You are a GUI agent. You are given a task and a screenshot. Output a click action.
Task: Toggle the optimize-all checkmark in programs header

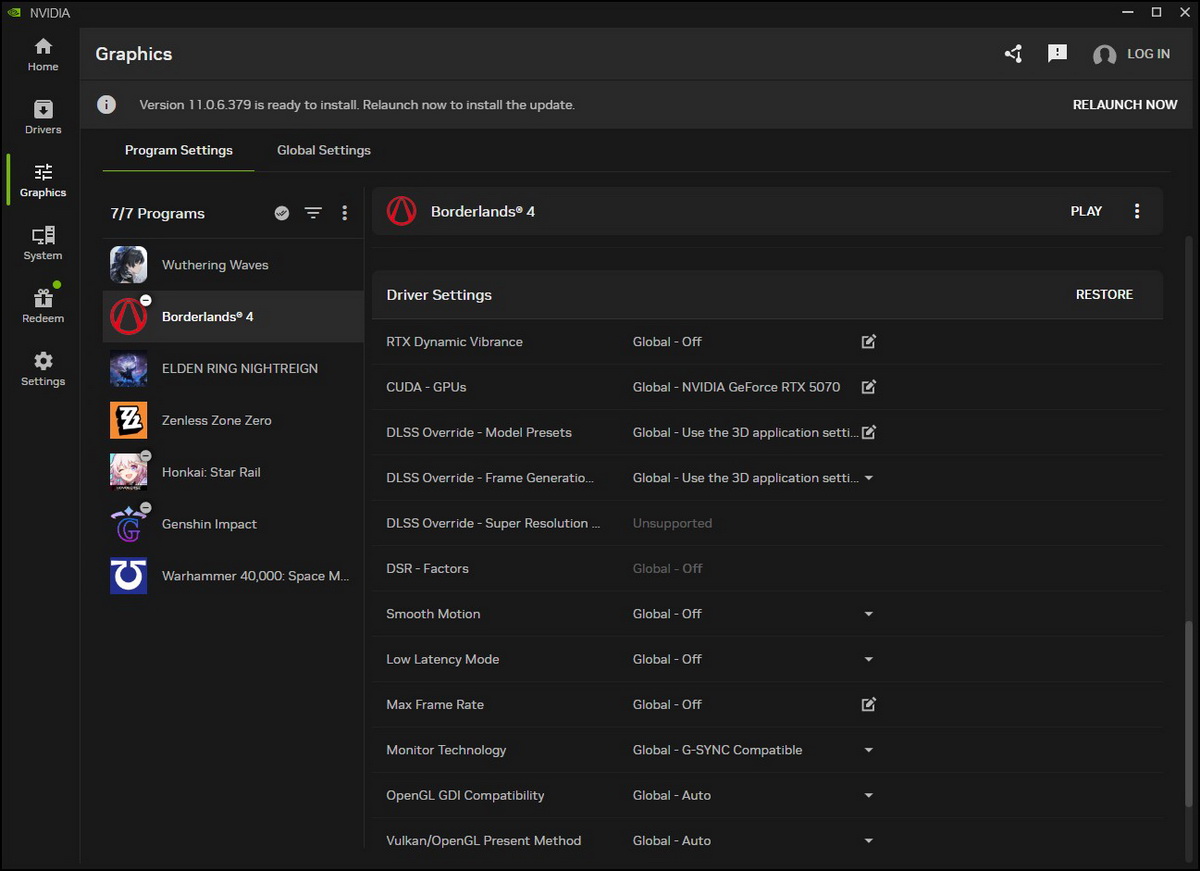point(282,213)
